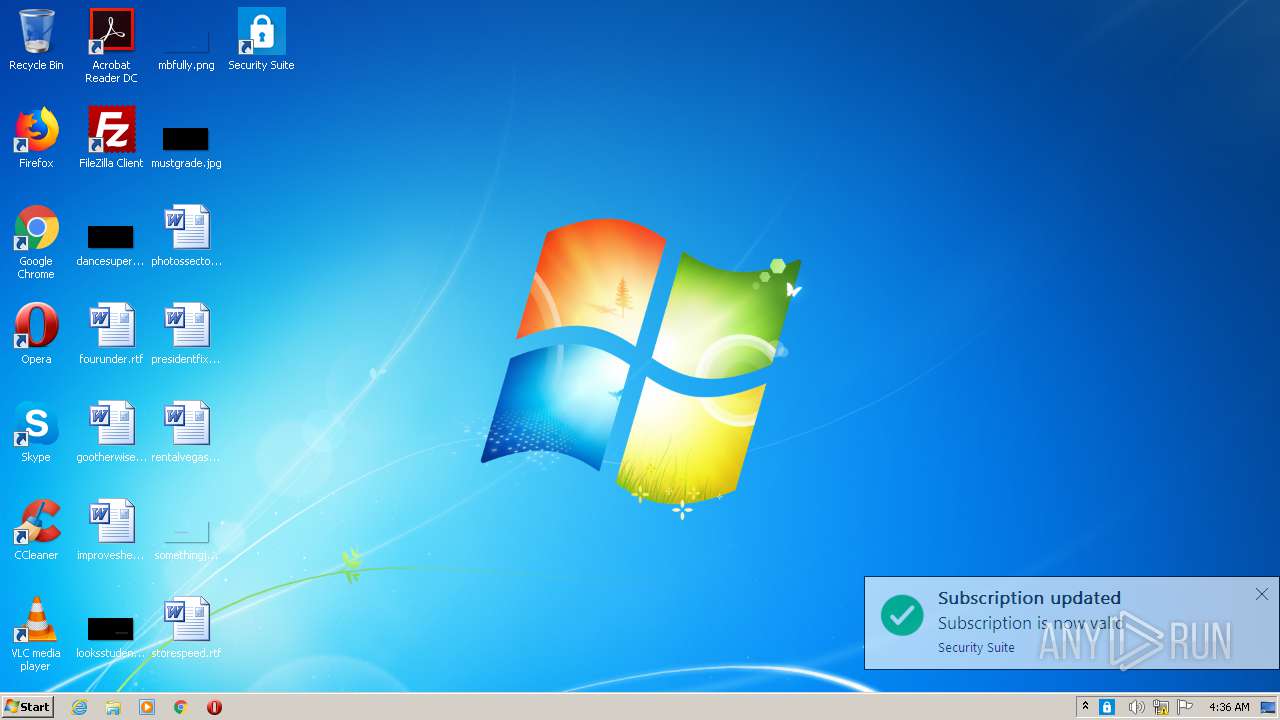1280x720 pixels.
Task: Open the Opera taskbar button
Action: point(214,707)
